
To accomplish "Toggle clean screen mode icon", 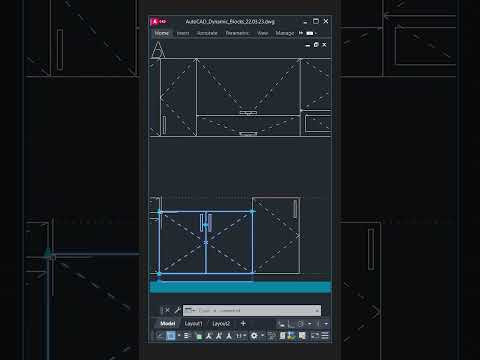I will [x=315, y=336].
